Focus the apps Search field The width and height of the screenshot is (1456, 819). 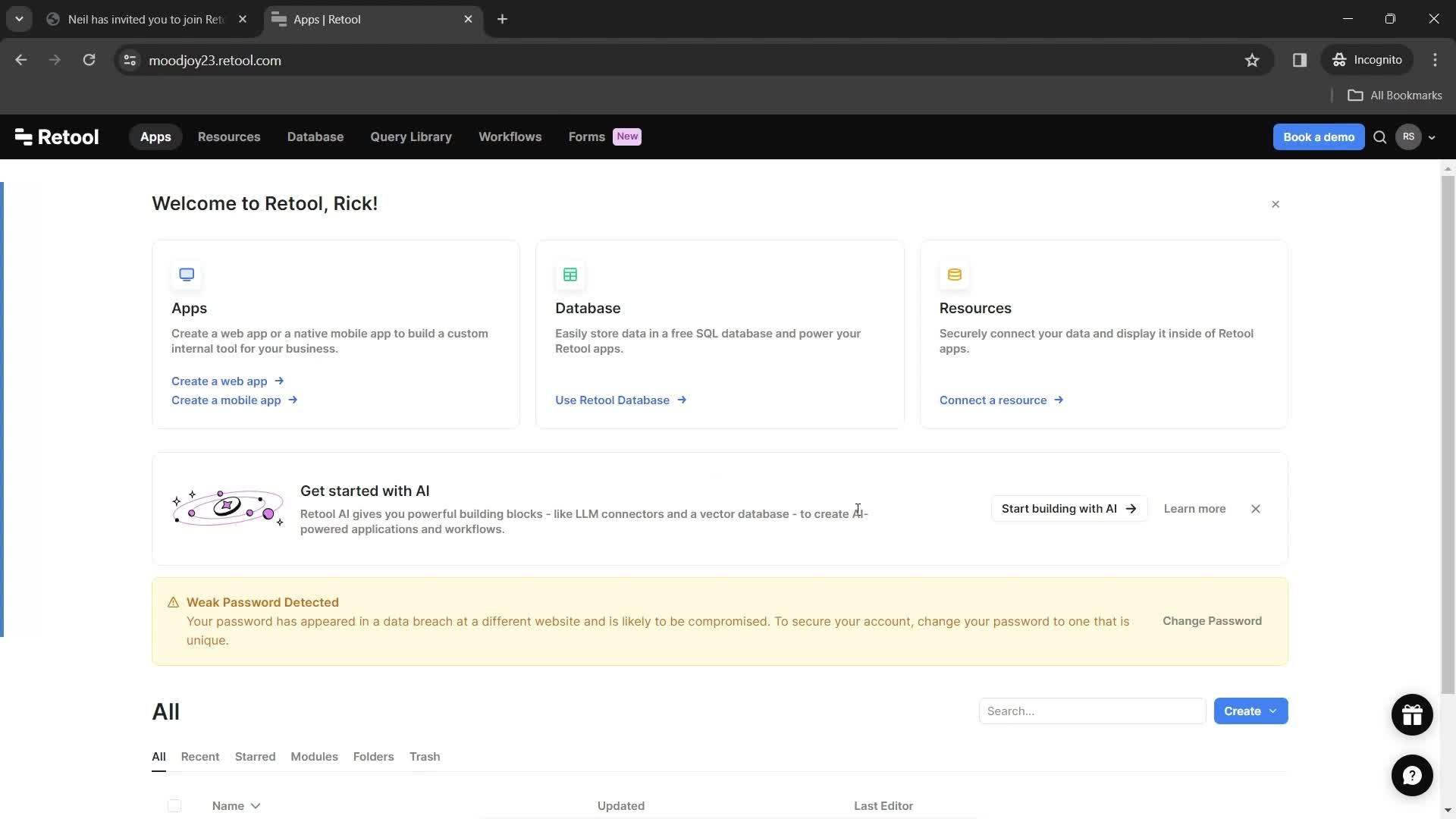pos(1092,711)
